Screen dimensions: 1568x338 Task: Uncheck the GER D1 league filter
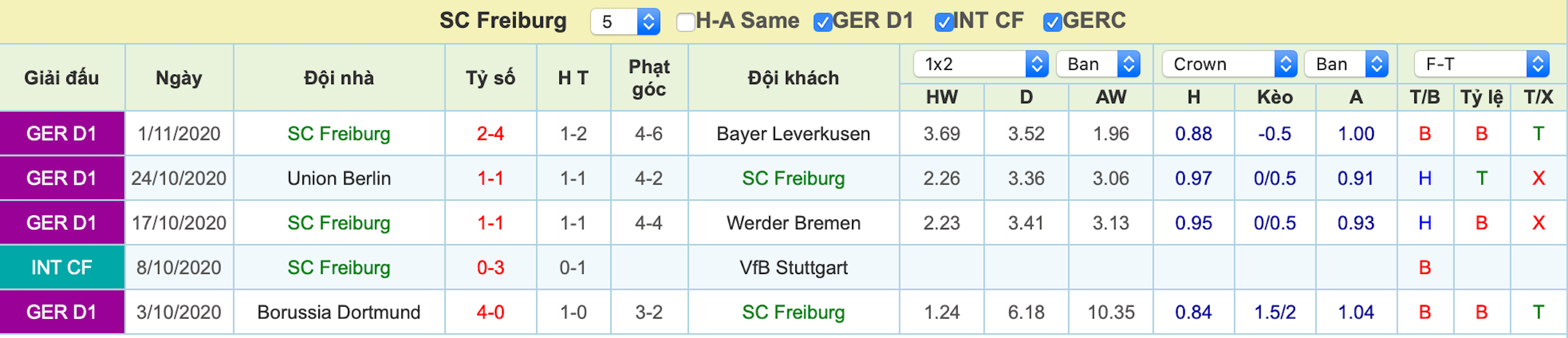[x=822, y=23]
